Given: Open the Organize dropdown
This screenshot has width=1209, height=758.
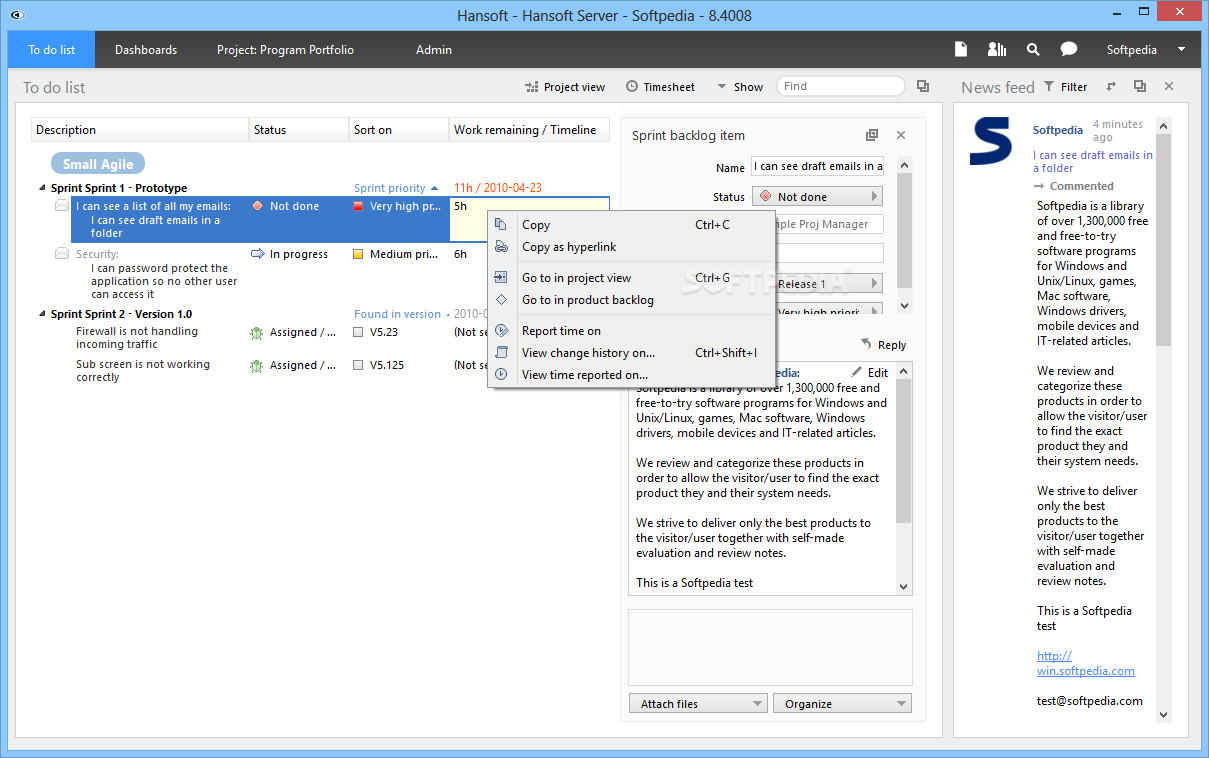Looking at the screenshot, I should (x=842, y=704).
